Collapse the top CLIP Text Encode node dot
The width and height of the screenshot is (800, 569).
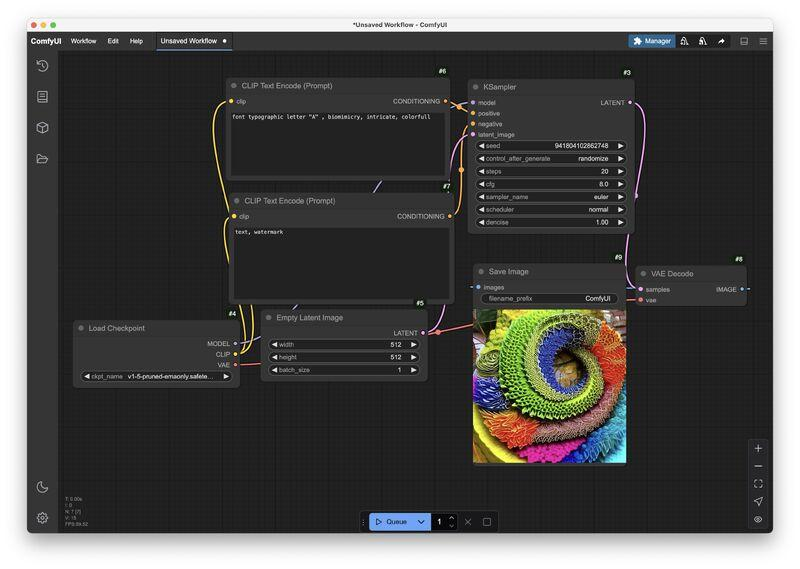click(x=234, y=86)
